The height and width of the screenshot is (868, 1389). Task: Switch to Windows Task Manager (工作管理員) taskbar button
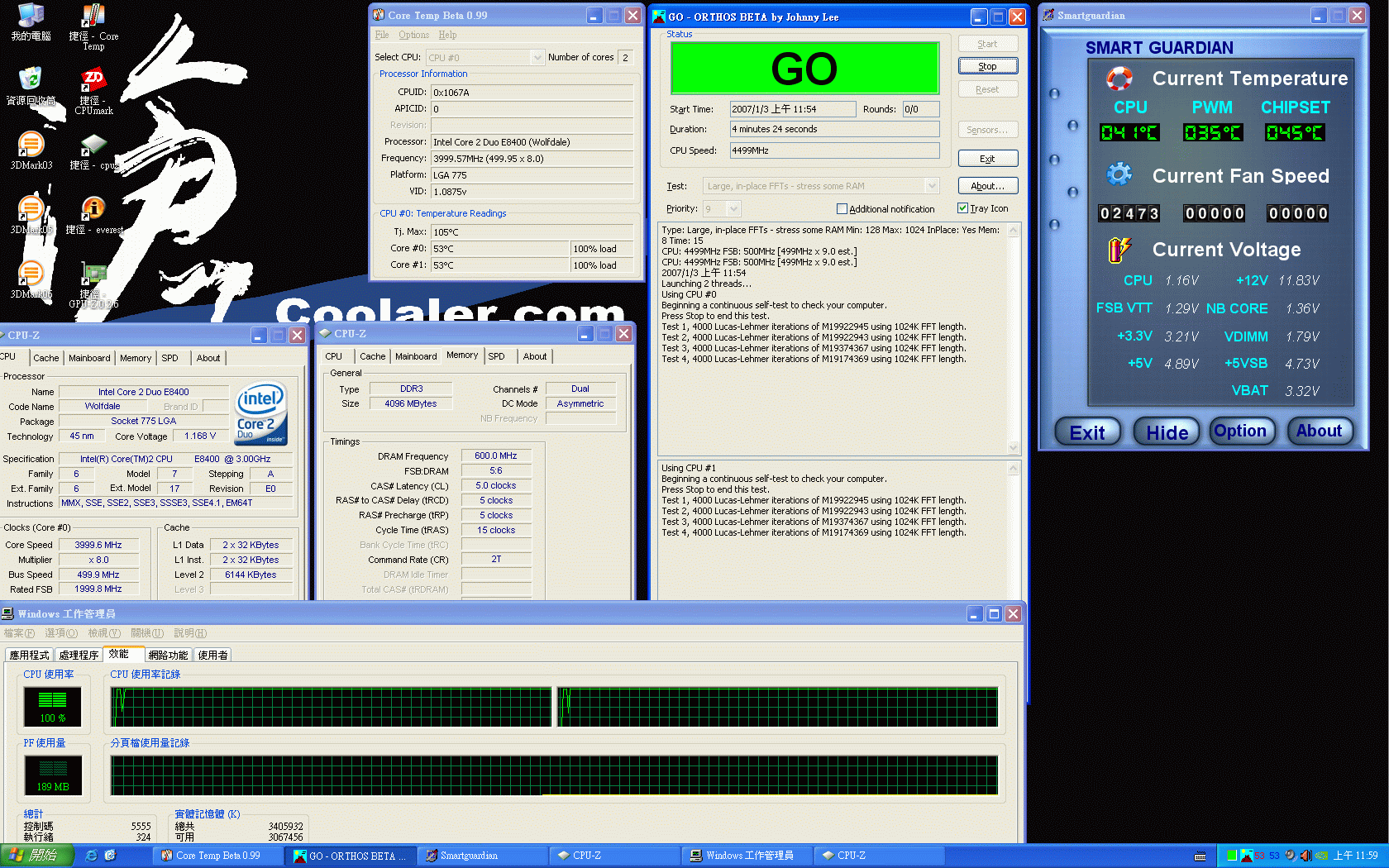click(748, 856)
